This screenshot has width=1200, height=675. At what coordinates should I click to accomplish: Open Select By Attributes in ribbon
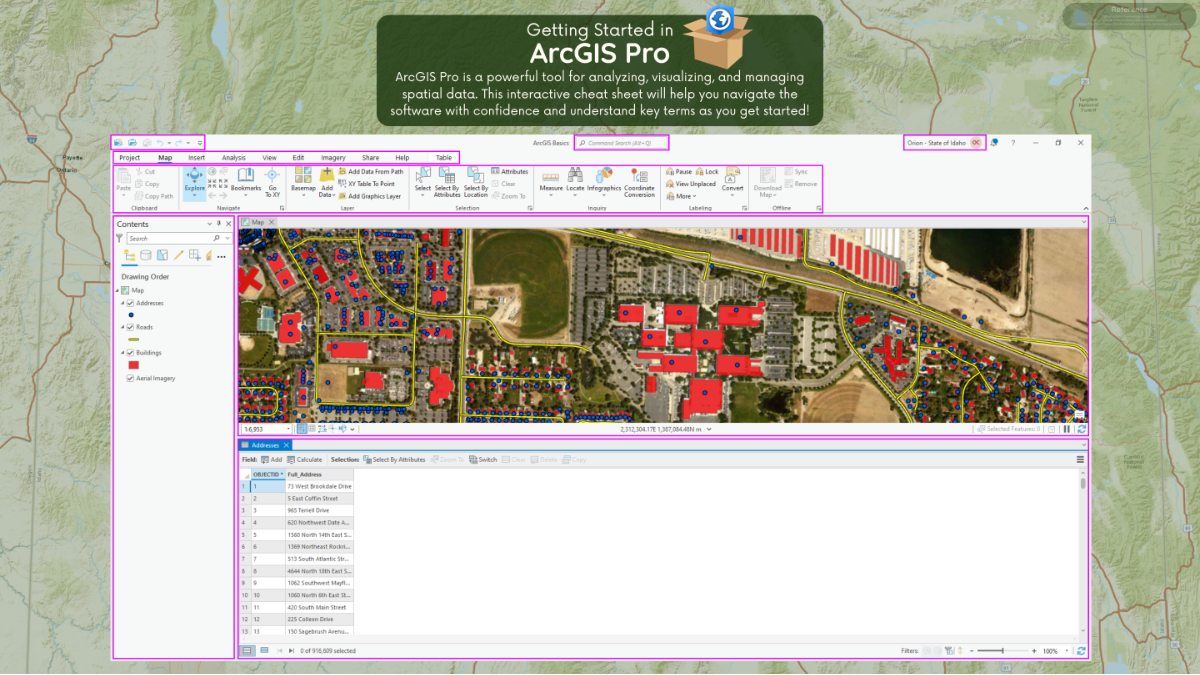pos(447,176)
